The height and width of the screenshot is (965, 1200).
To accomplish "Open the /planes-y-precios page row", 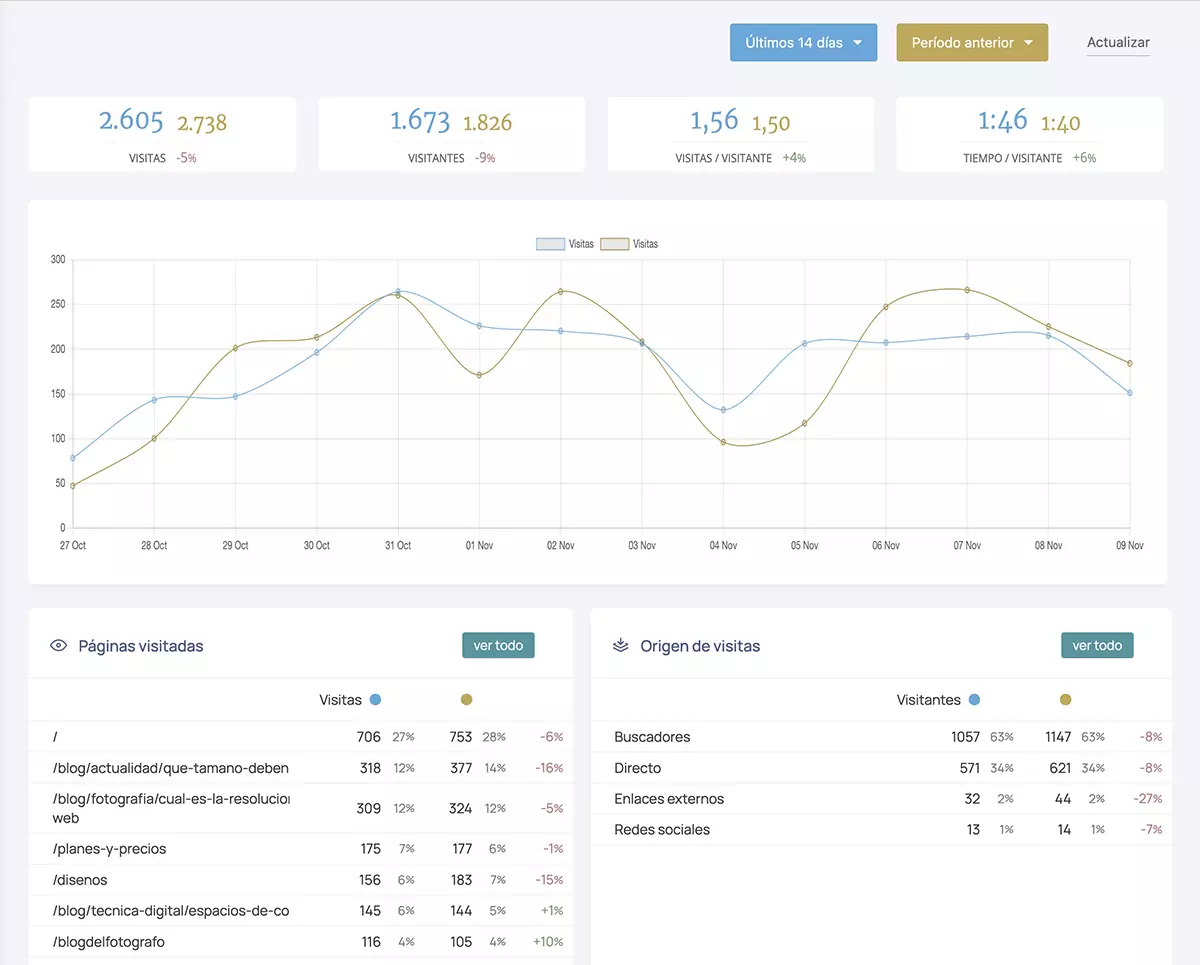I will (x=110, y=849).
